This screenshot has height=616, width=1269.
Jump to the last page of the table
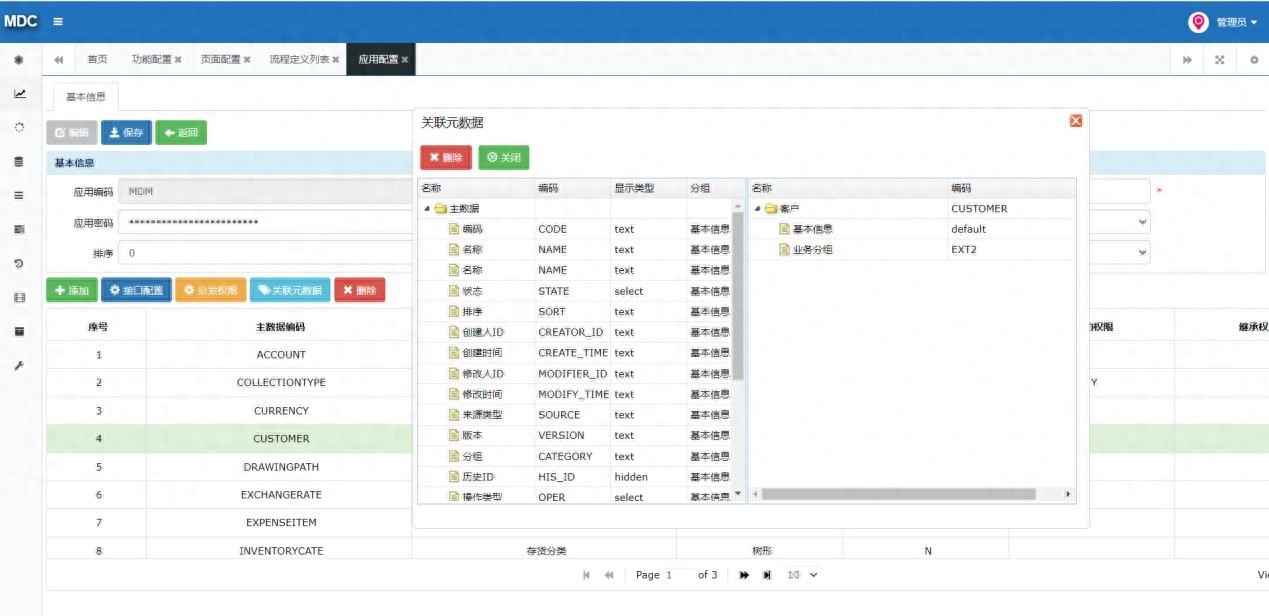pos(767,575)
